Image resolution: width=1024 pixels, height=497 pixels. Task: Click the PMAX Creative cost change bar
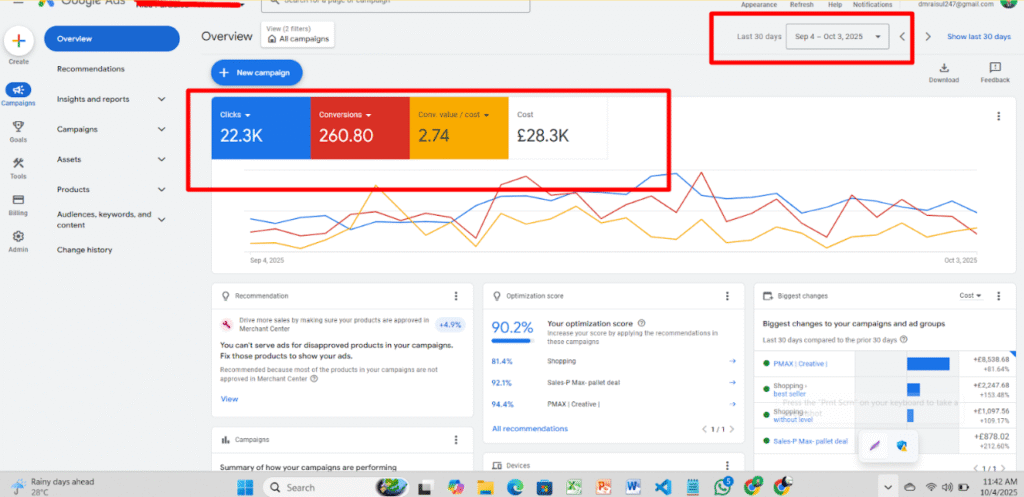(x=927, y=364)
